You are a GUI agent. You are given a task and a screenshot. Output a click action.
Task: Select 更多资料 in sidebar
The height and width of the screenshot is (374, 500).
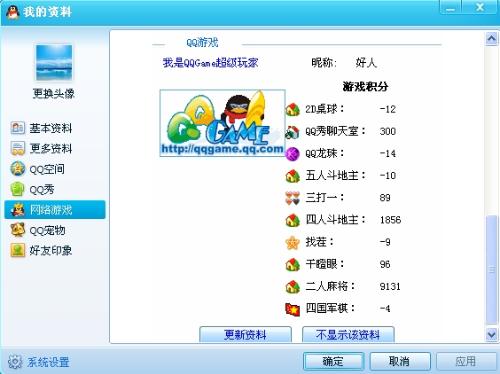click(42, 149)
